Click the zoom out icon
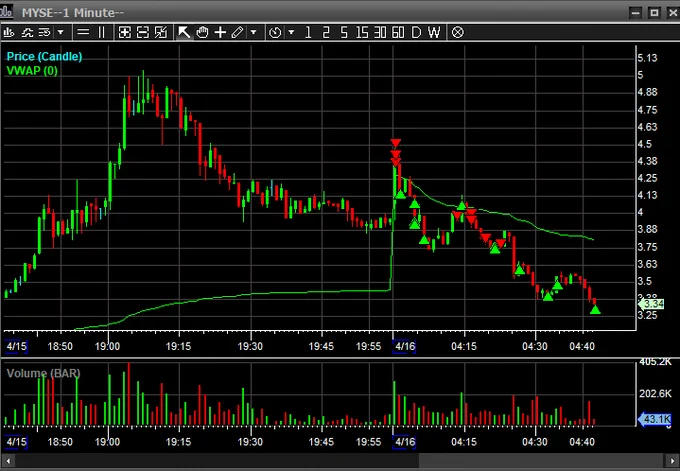The height and width of the screenshot is (471, 680). click(143, 33)
